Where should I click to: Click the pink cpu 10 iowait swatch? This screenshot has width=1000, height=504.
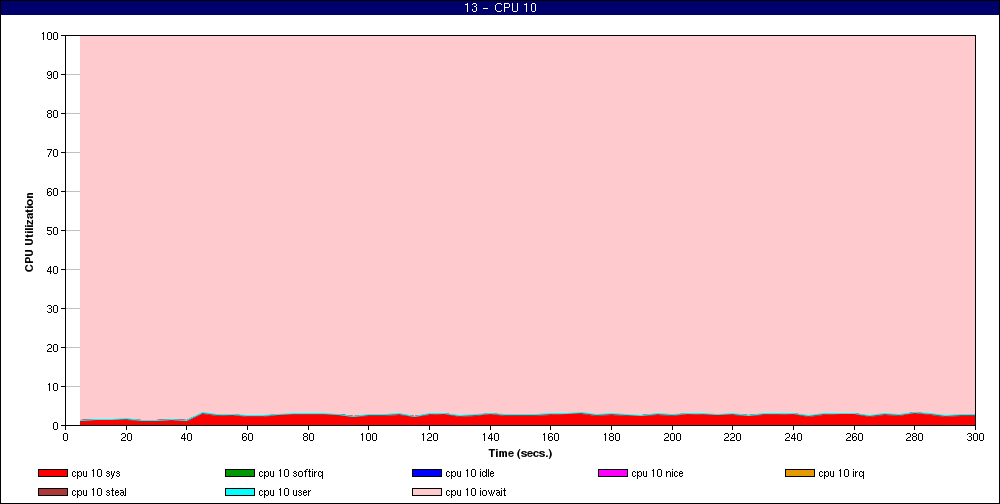click(426, 492)
